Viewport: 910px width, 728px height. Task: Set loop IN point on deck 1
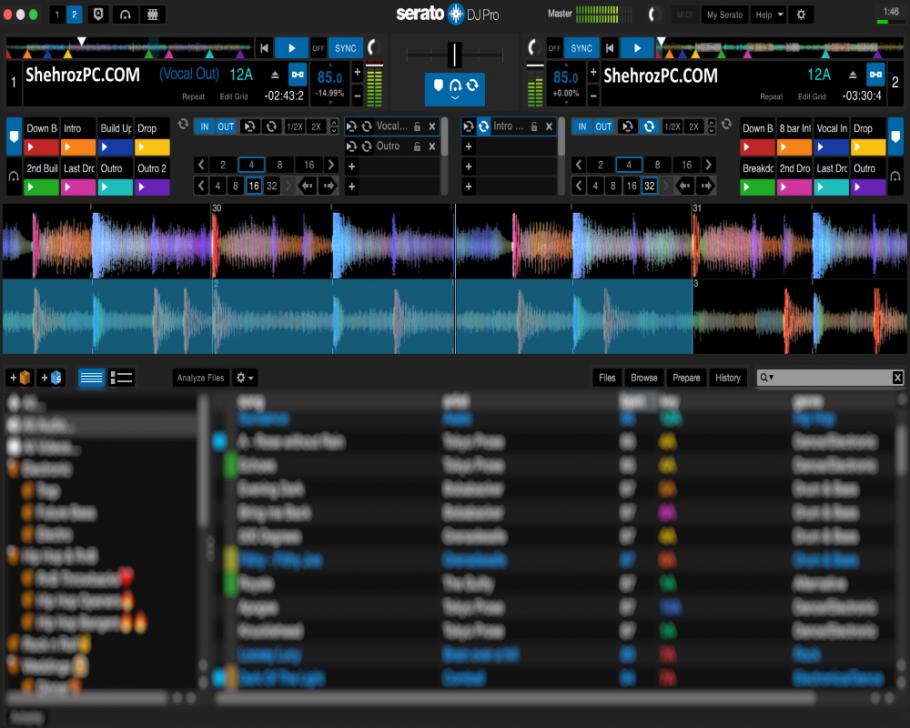204,127
